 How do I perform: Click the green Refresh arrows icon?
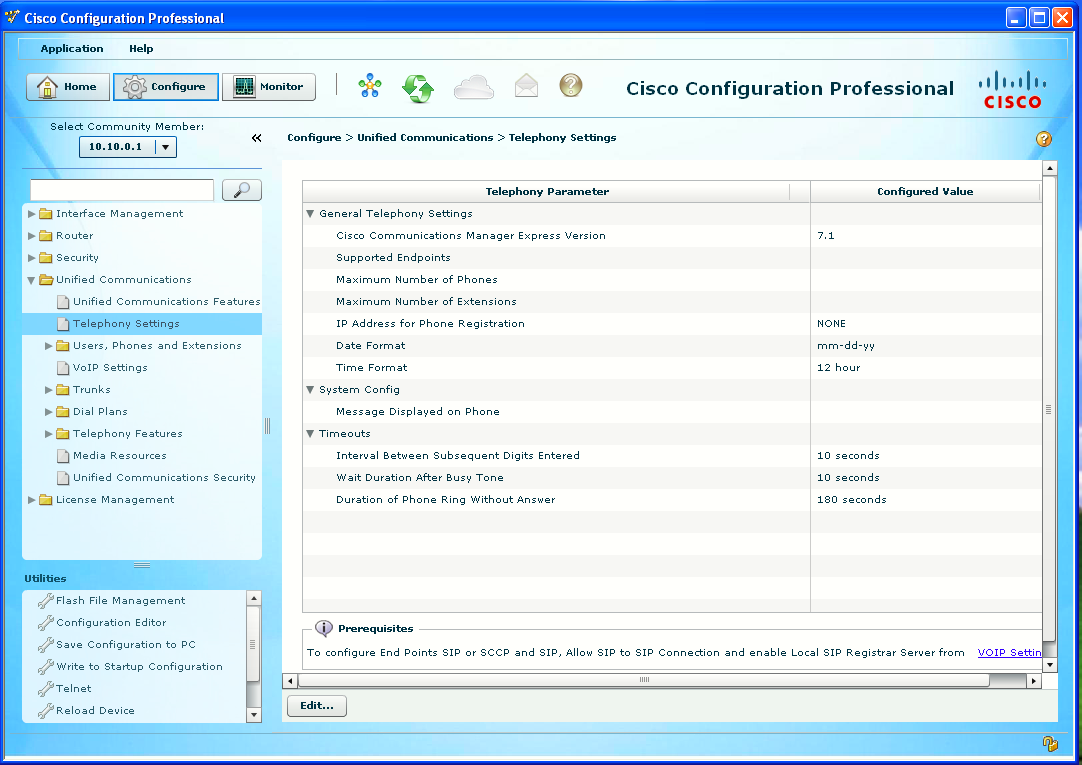[x=418, y=88]
